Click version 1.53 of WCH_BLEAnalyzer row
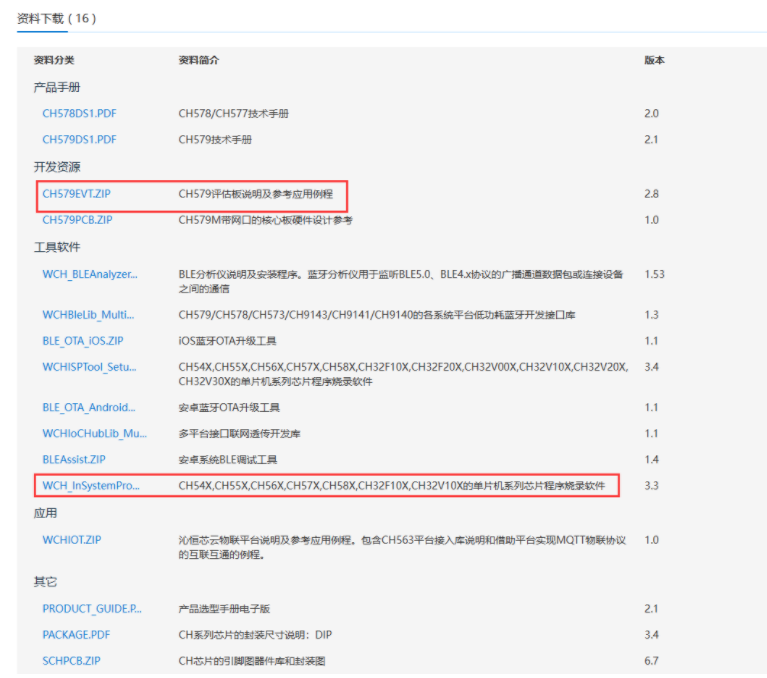This screenshot has width=767, height=678. point(654,274)
